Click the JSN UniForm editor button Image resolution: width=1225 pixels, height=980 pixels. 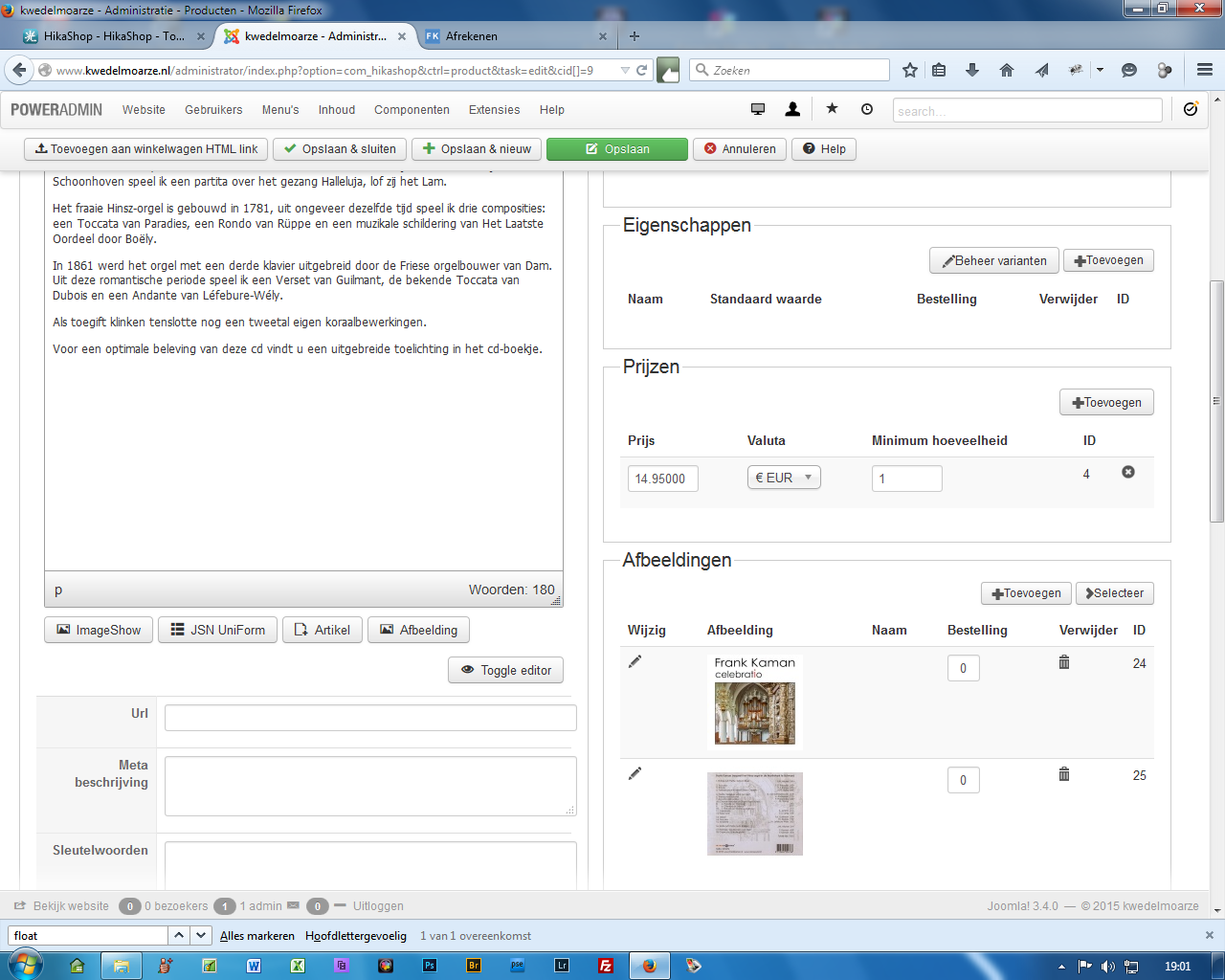tap(218, 630)
